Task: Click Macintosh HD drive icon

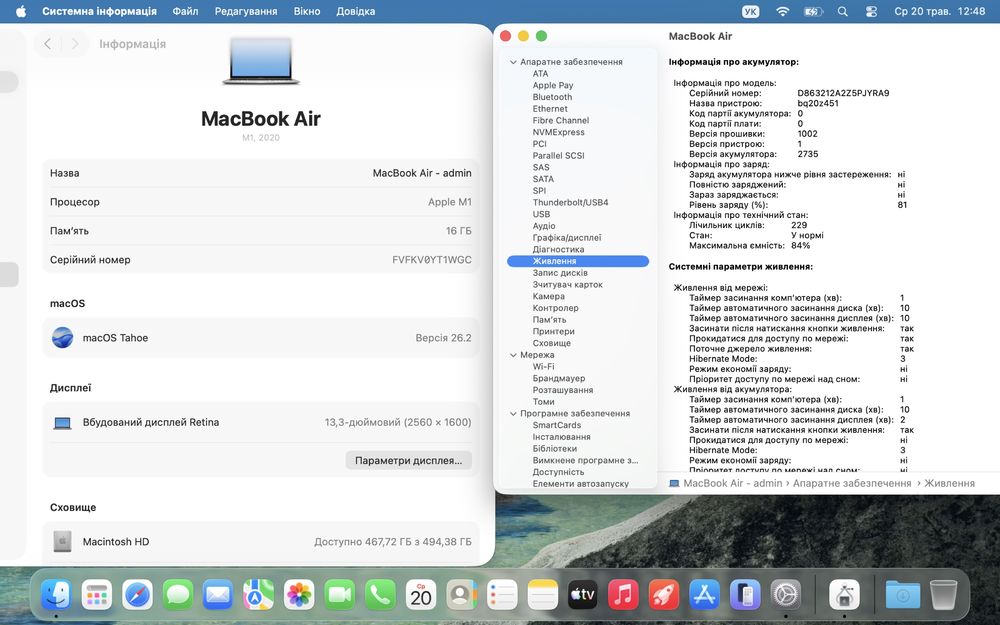Action: tap(62, 541)
